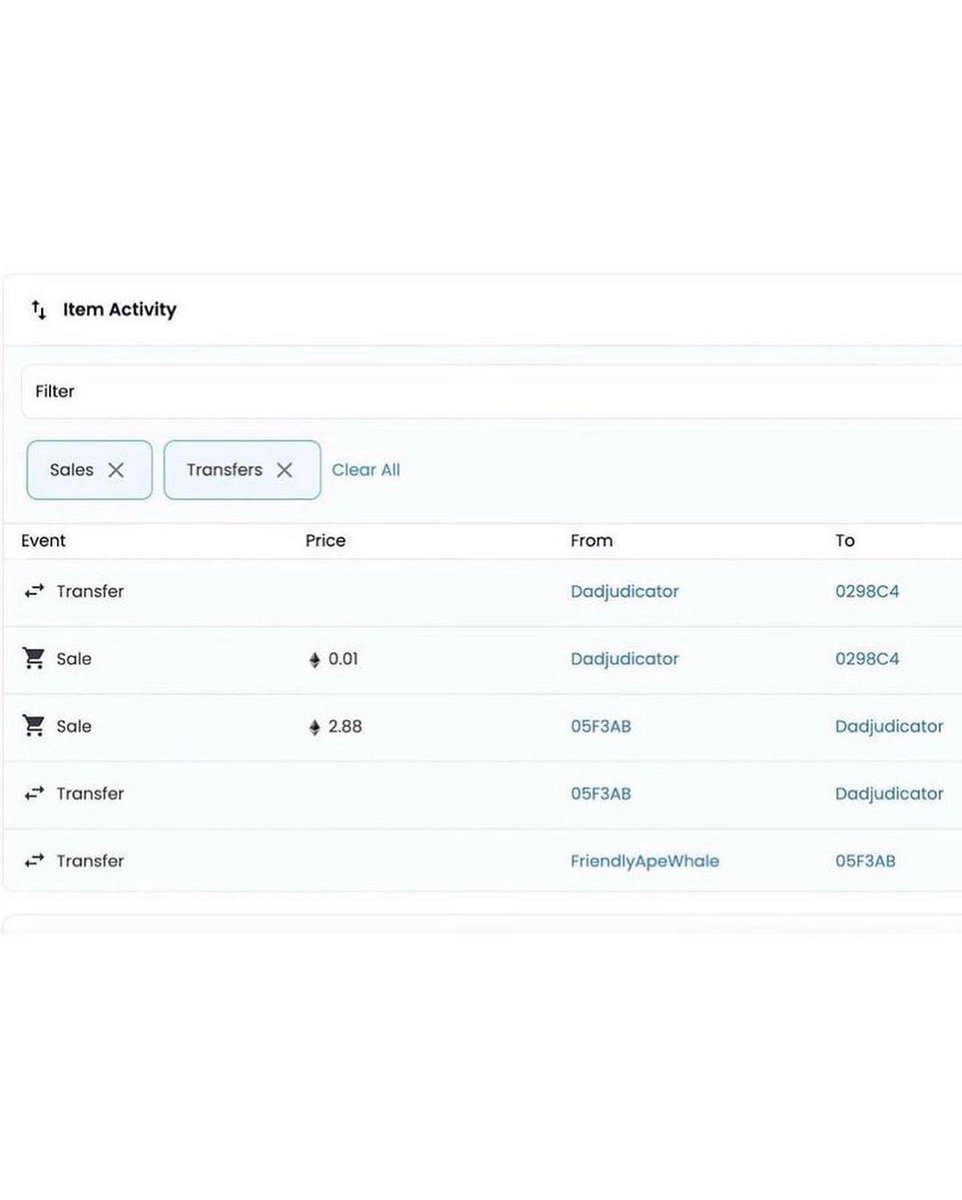
Task: Click the Transfers filter chip label
Action: [x=225, y=470]
